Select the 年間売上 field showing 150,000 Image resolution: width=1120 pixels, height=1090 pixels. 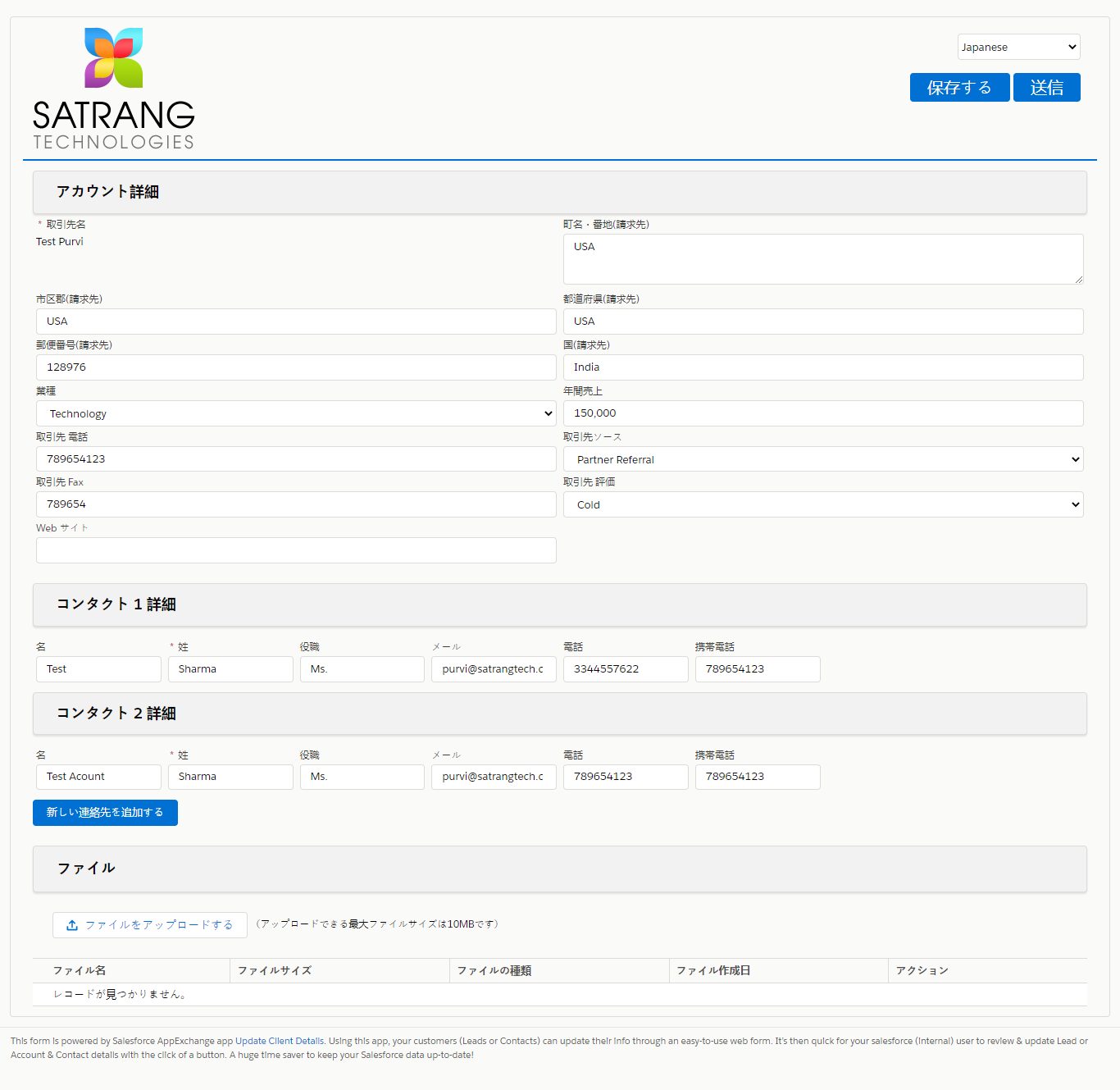[x=823, y=413]
